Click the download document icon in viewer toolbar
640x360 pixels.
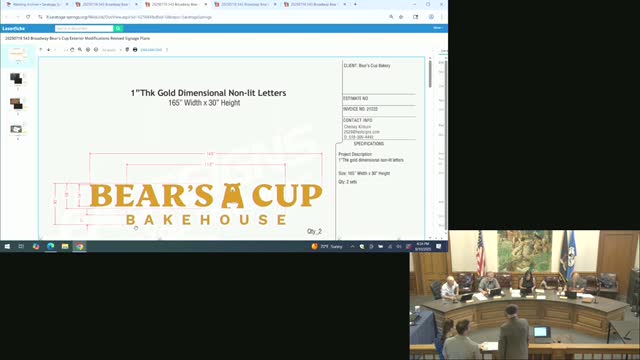pos(127,50)
